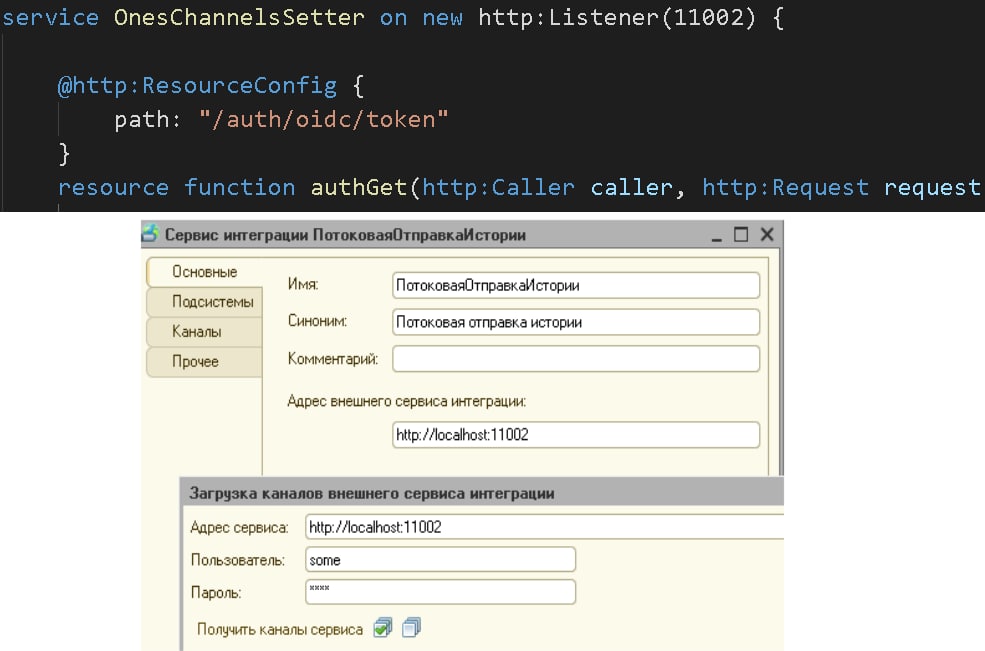This screenshot has height=651, width=985.
Task: Click the integration service window title icon
Action: click(150, 234)
